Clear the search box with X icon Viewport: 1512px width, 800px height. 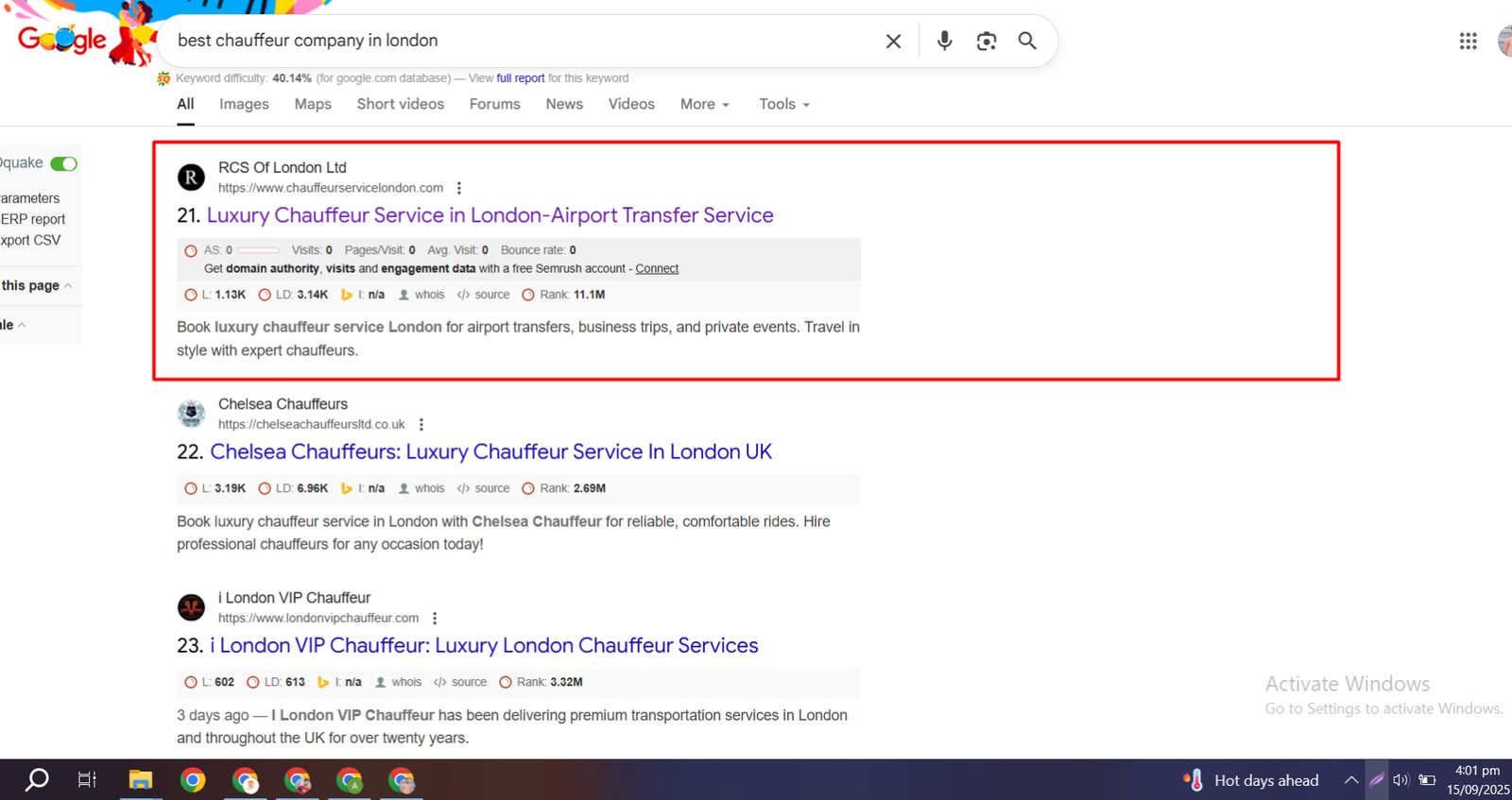click(893, 41)
